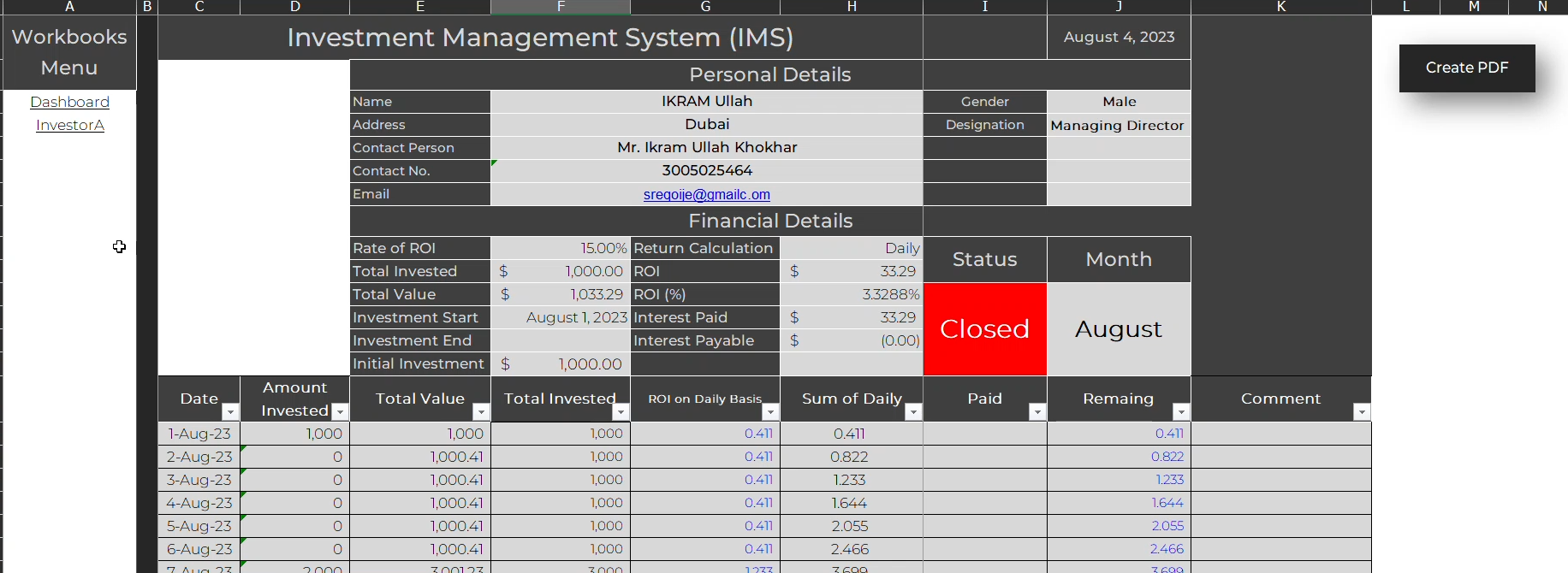Open the Paid column filter dropdown

pyautogui.click(x=1037, y=412)
